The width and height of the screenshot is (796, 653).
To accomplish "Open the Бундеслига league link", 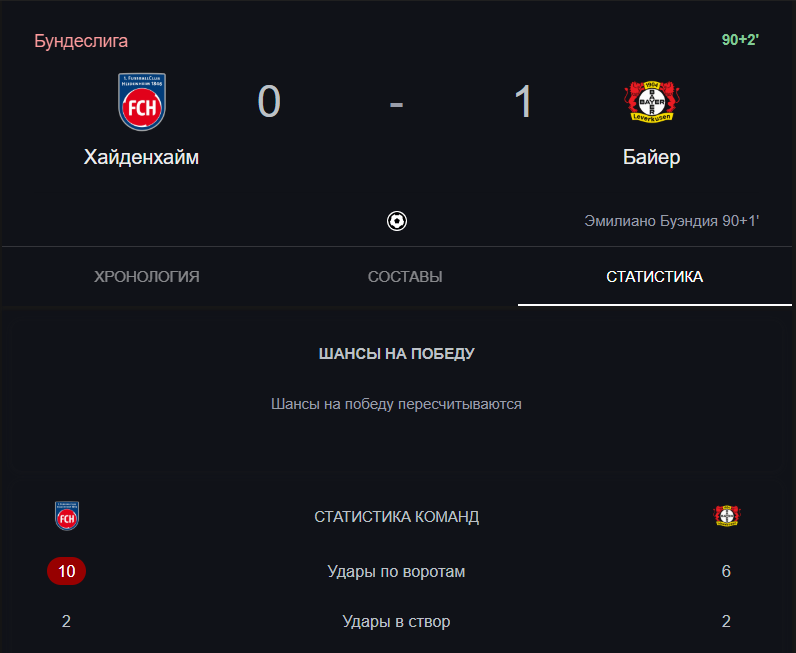I will (81, 41).
